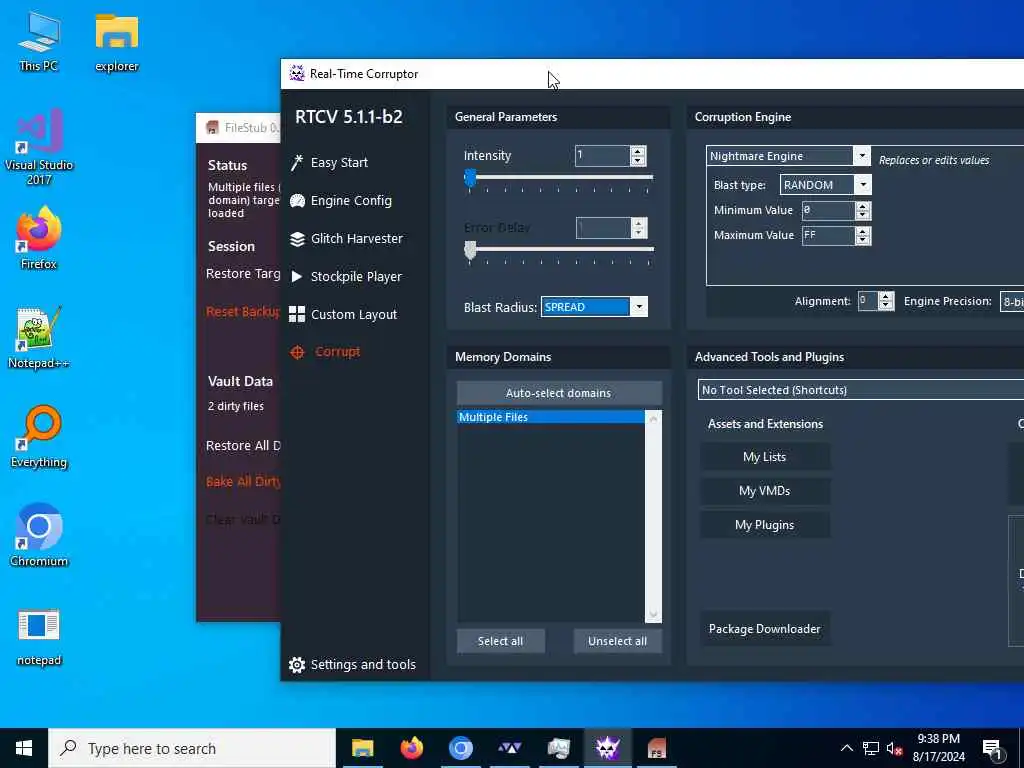Open Engine Config section
Image resolution: width=1024 pixels, height=768 pixels.
351,200
